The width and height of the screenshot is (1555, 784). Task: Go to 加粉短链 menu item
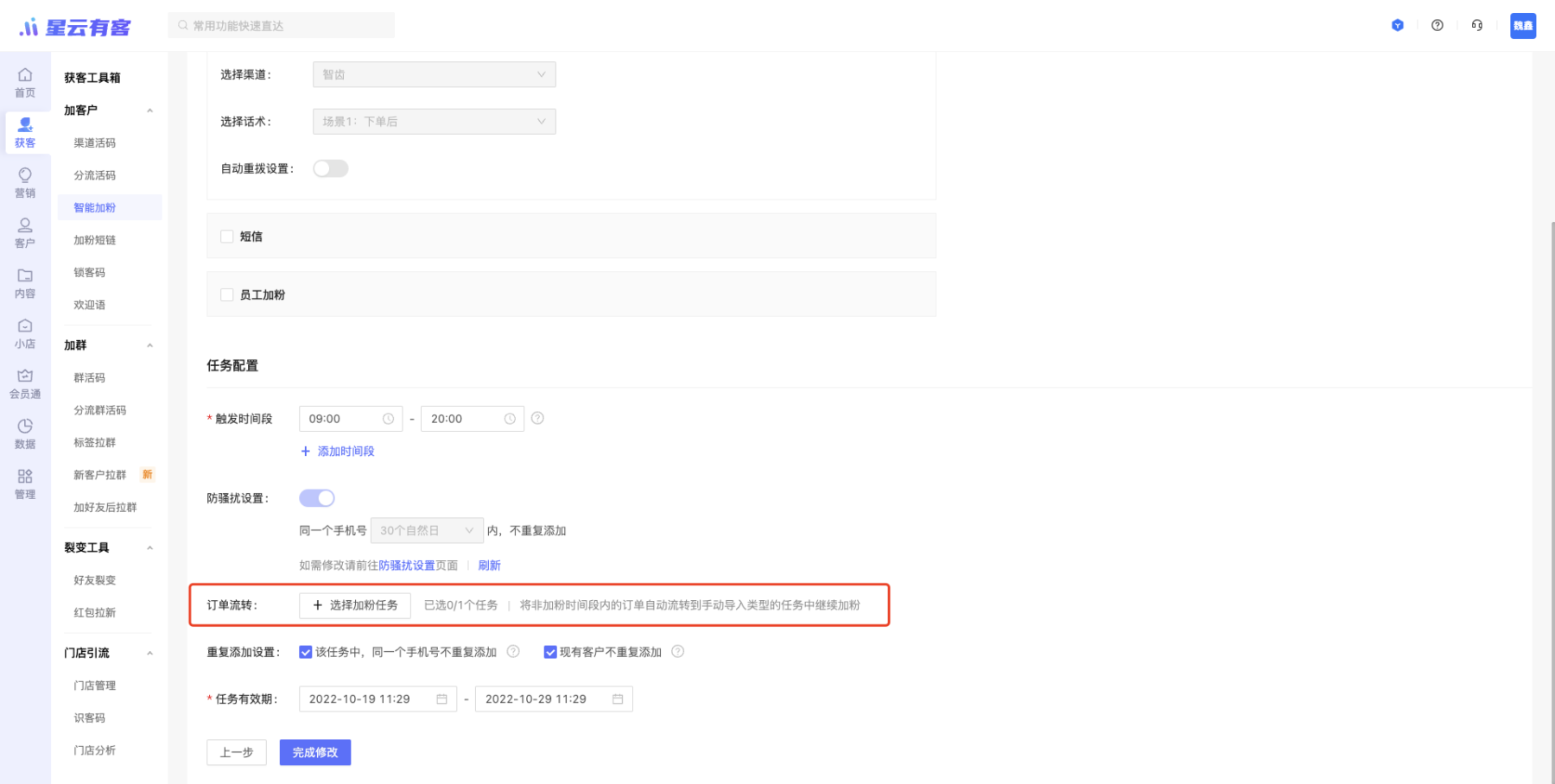[x=94, y=240]
